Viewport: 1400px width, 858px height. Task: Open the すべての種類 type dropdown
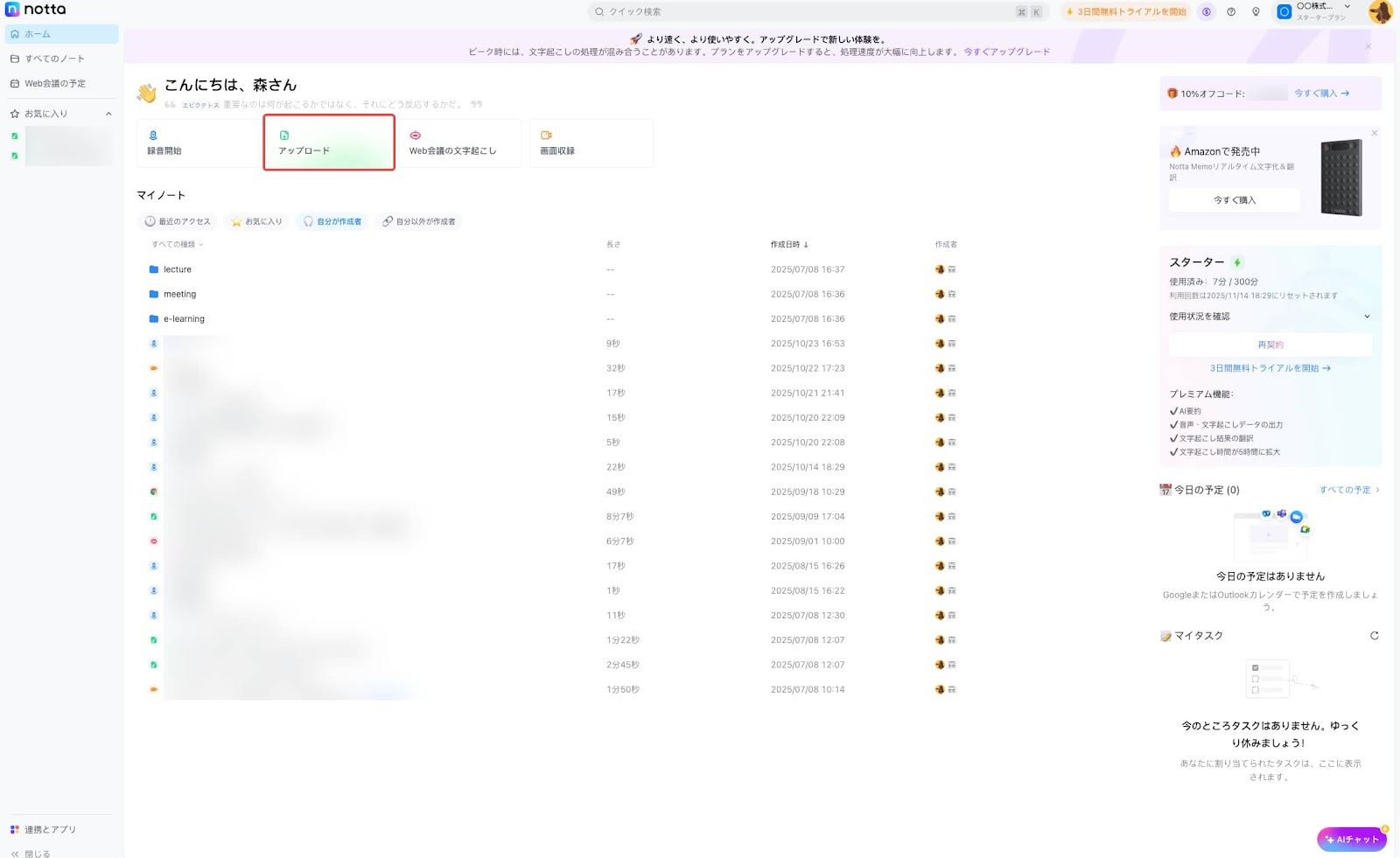coord(178,245)
